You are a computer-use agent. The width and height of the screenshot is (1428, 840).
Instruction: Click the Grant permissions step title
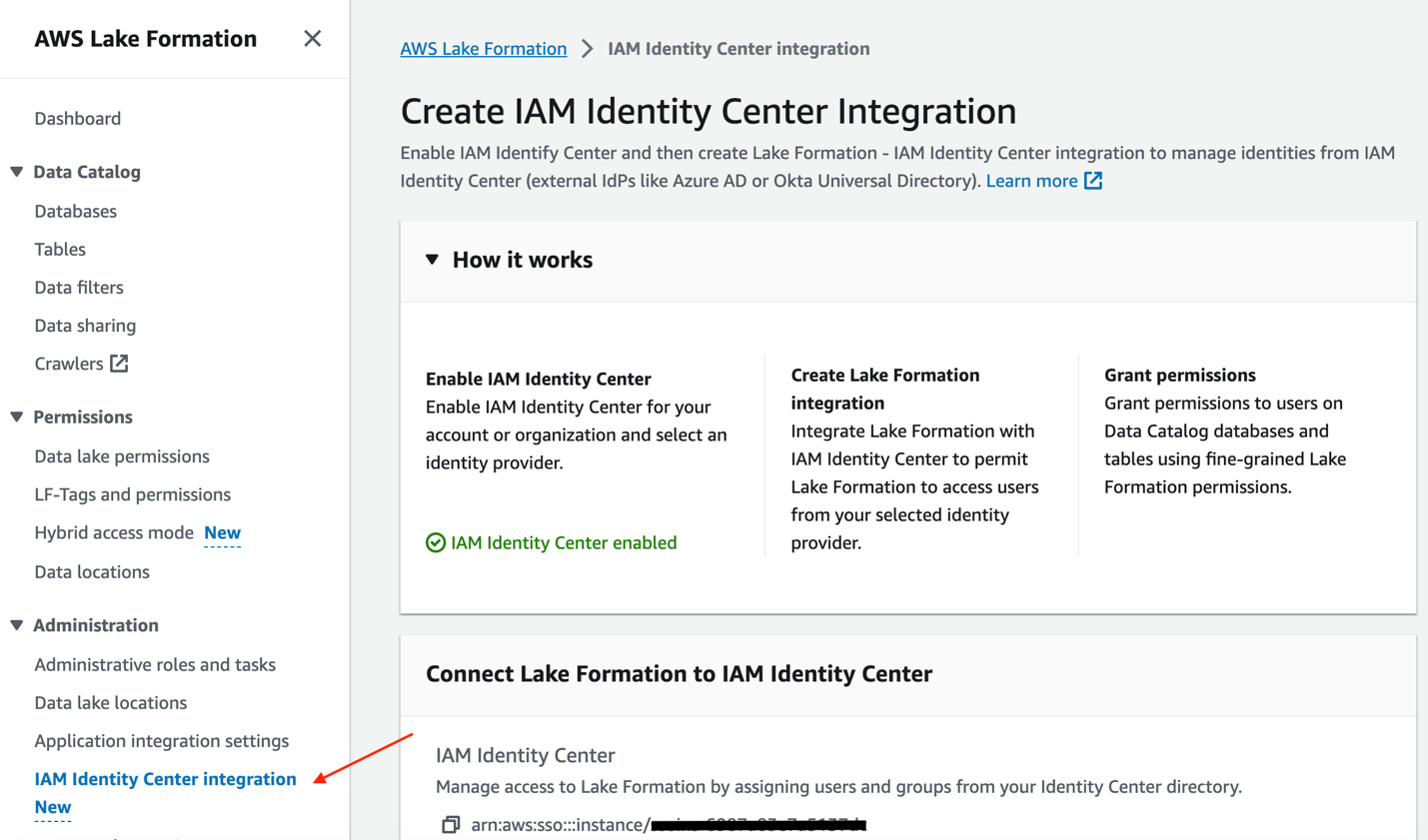pos(1180,376)
